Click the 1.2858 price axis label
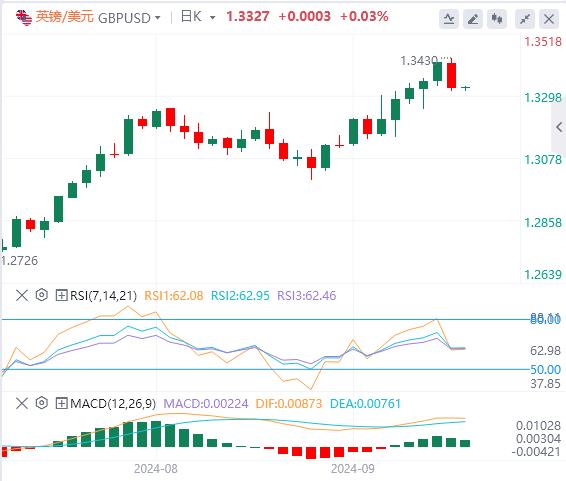This screenshot has height=481, width=566. coord(543,223)
